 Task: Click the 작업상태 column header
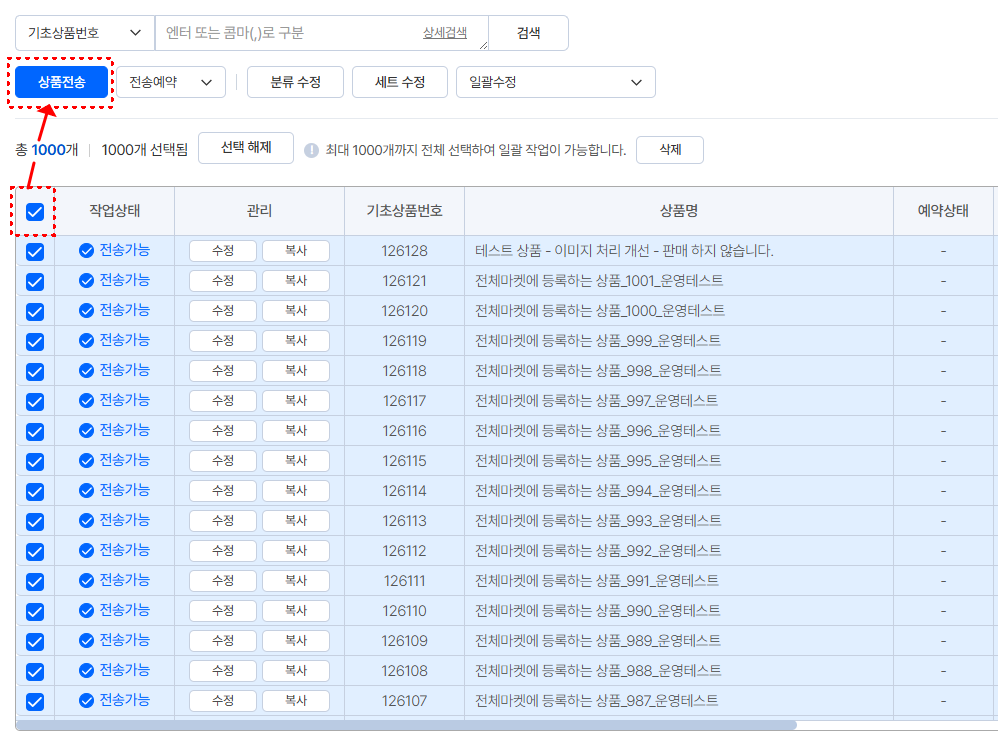tap(115, 211)
